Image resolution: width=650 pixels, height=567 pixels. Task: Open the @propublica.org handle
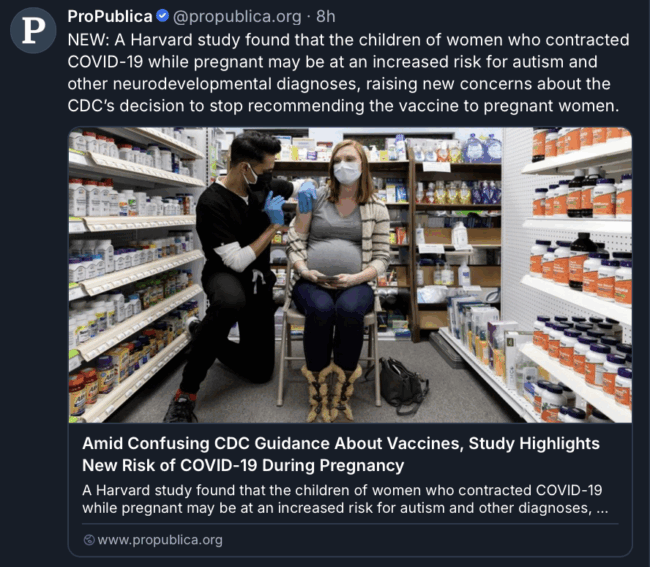237,17
